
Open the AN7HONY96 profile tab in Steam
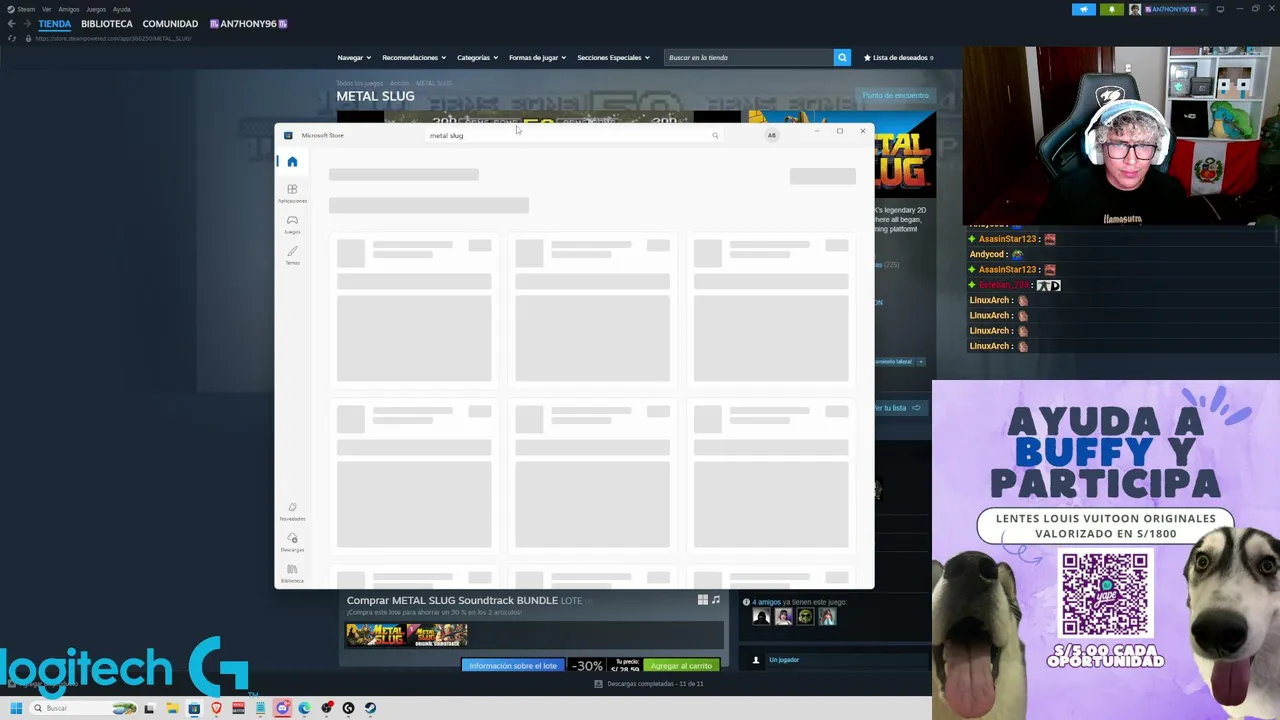click(x=248, y=24)
